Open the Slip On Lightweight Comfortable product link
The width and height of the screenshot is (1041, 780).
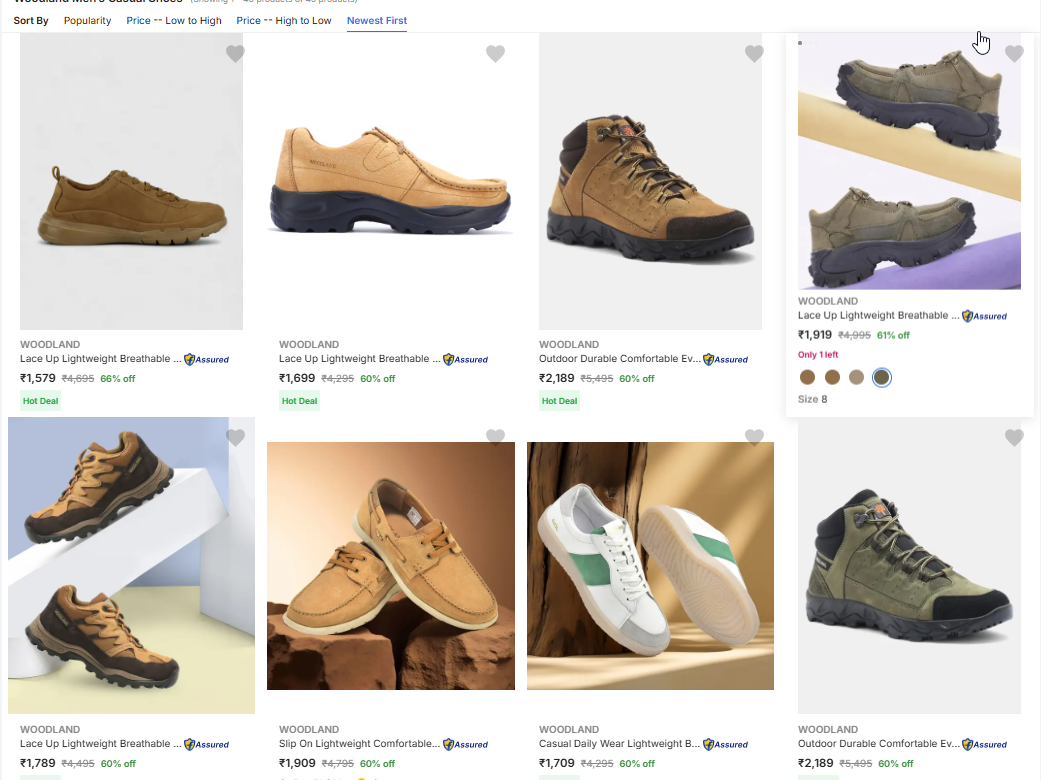tap(358, 744)
